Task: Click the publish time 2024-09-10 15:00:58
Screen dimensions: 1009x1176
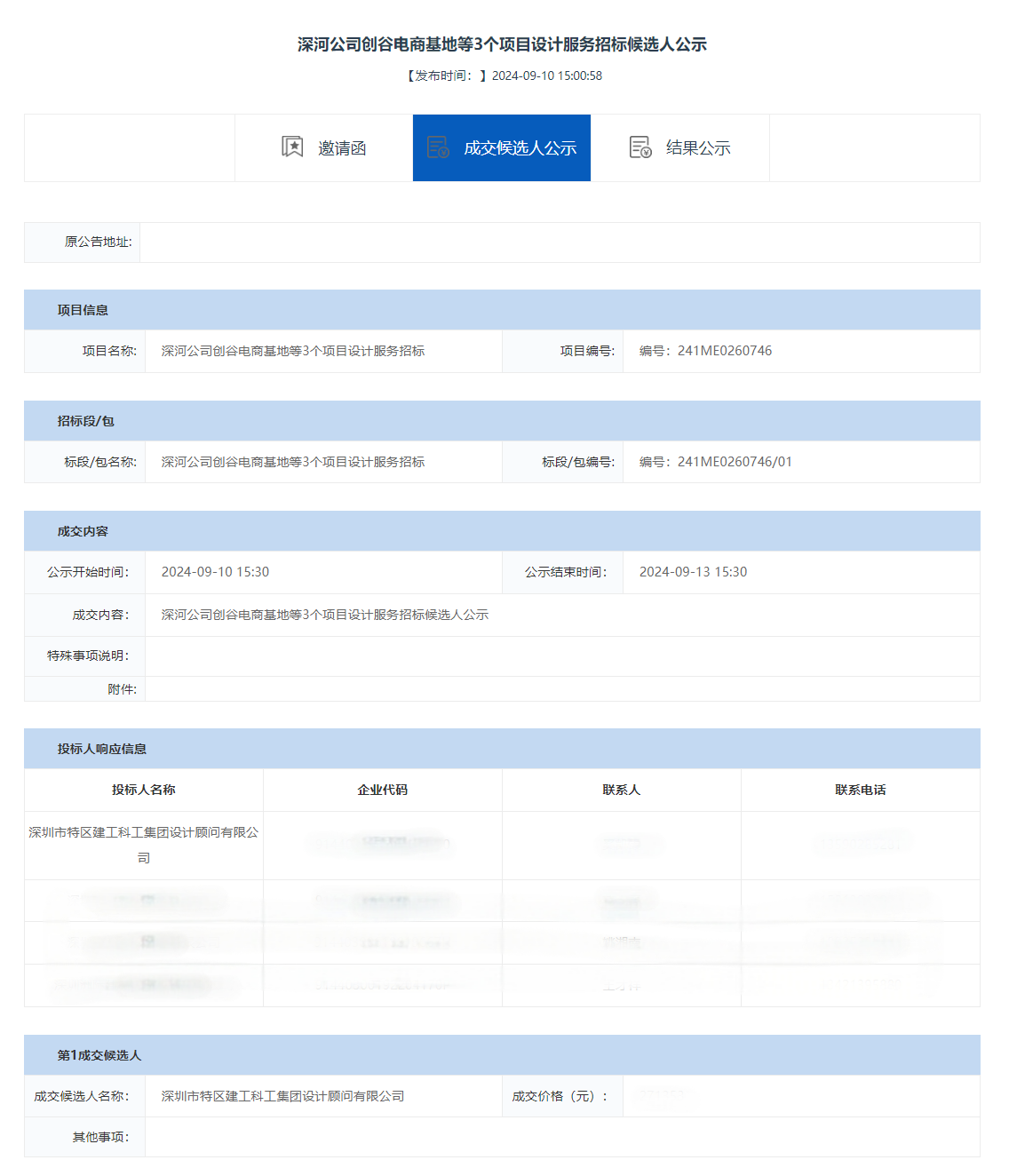Action: (x=547, y=75)
